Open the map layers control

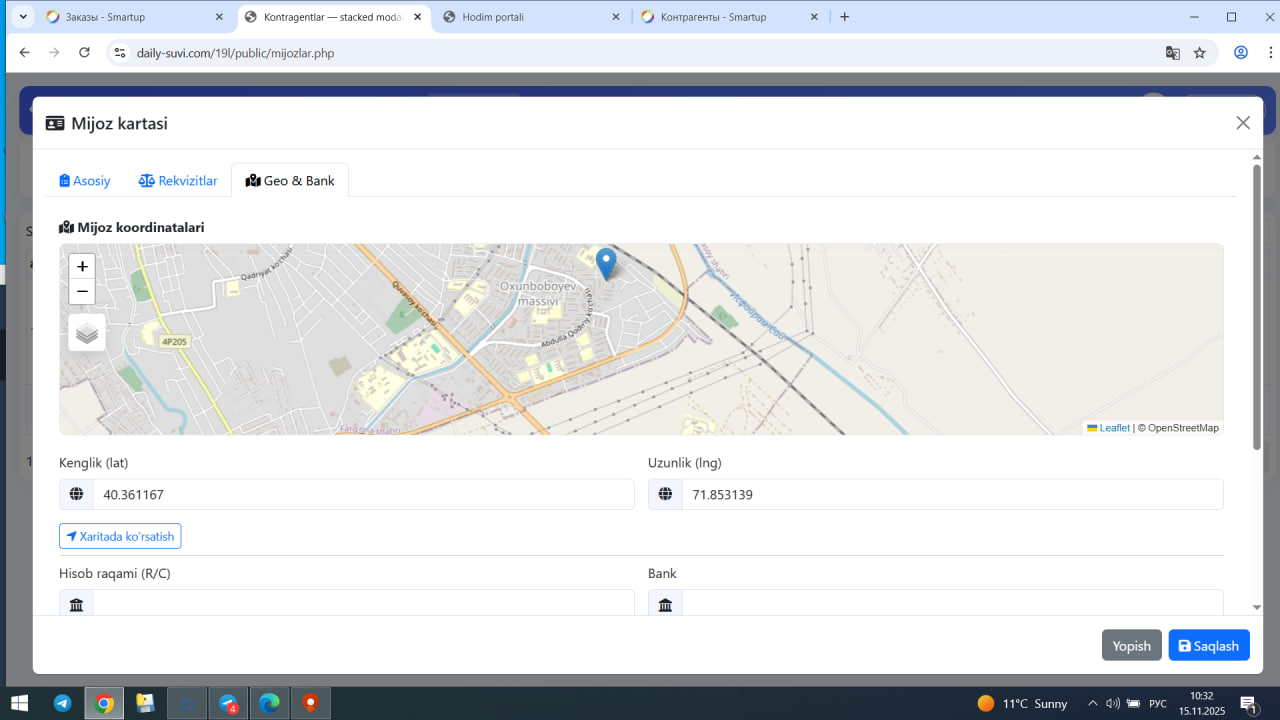pos(87,333)
